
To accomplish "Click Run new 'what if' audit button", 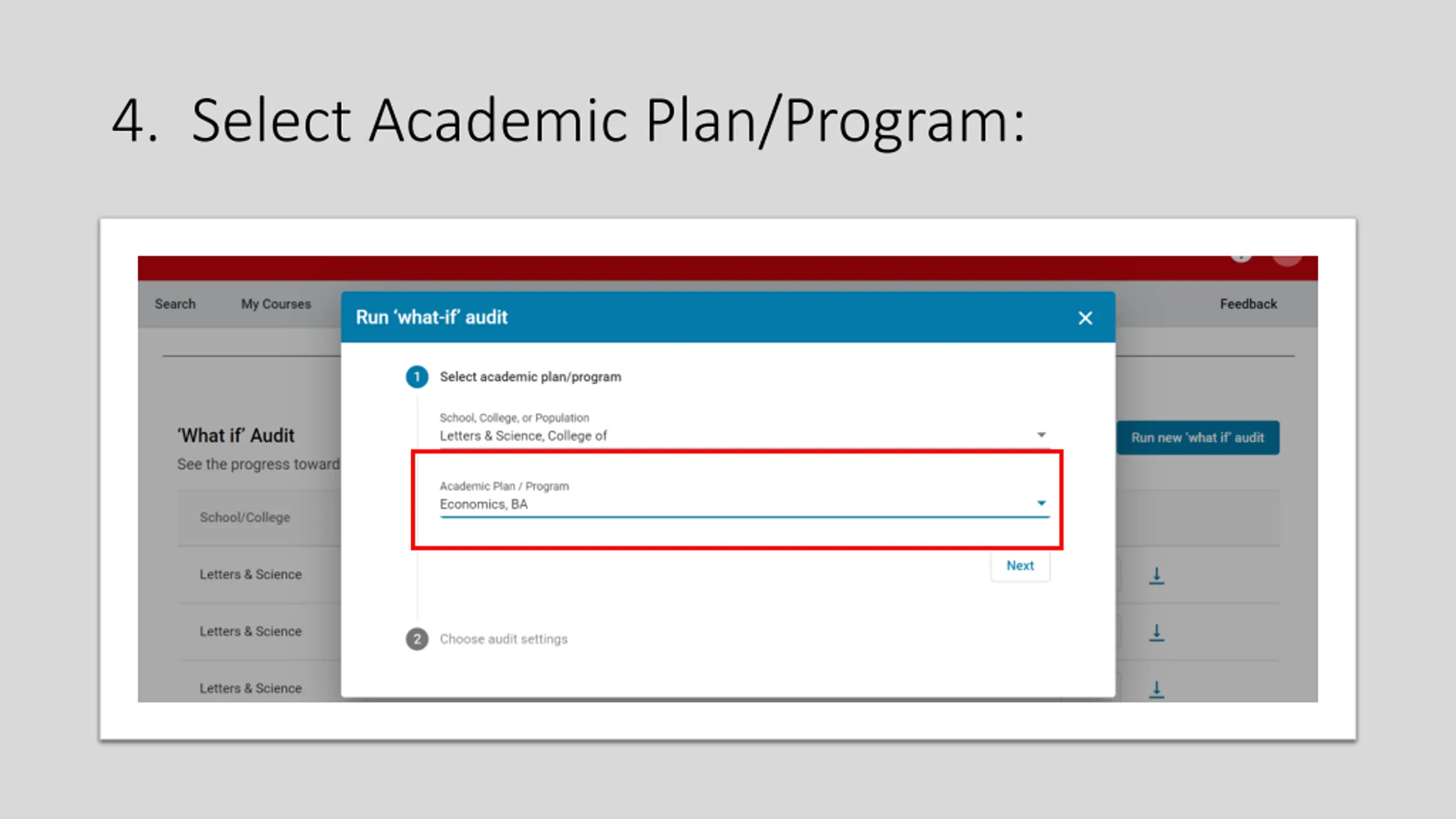I will tap(1198, 437).
